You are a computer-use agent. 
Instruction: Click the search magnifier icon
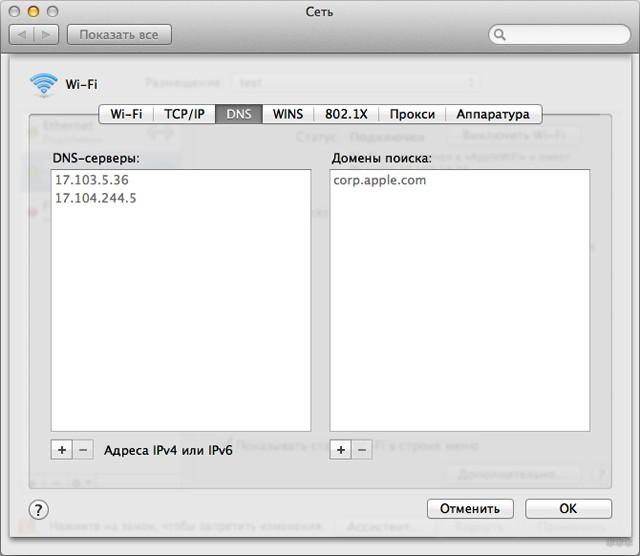500,35
